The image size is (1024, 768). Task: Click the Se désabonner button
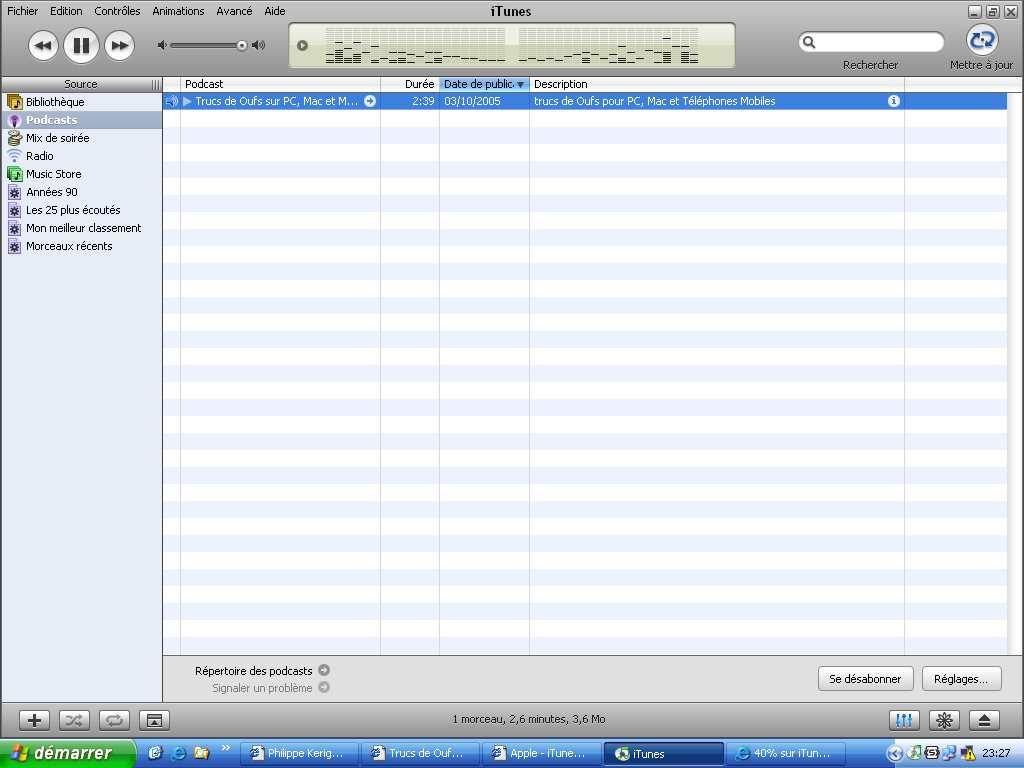coord(865,679)
